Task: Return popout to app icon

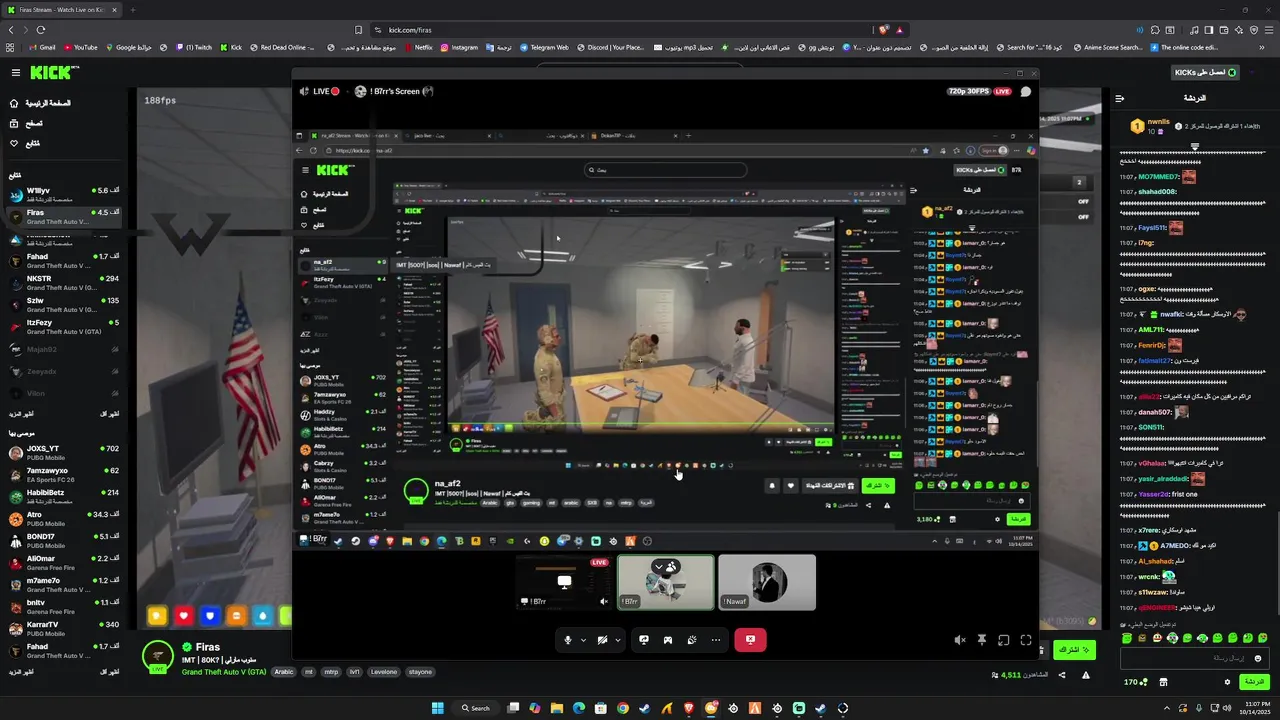Action: 1004,640
